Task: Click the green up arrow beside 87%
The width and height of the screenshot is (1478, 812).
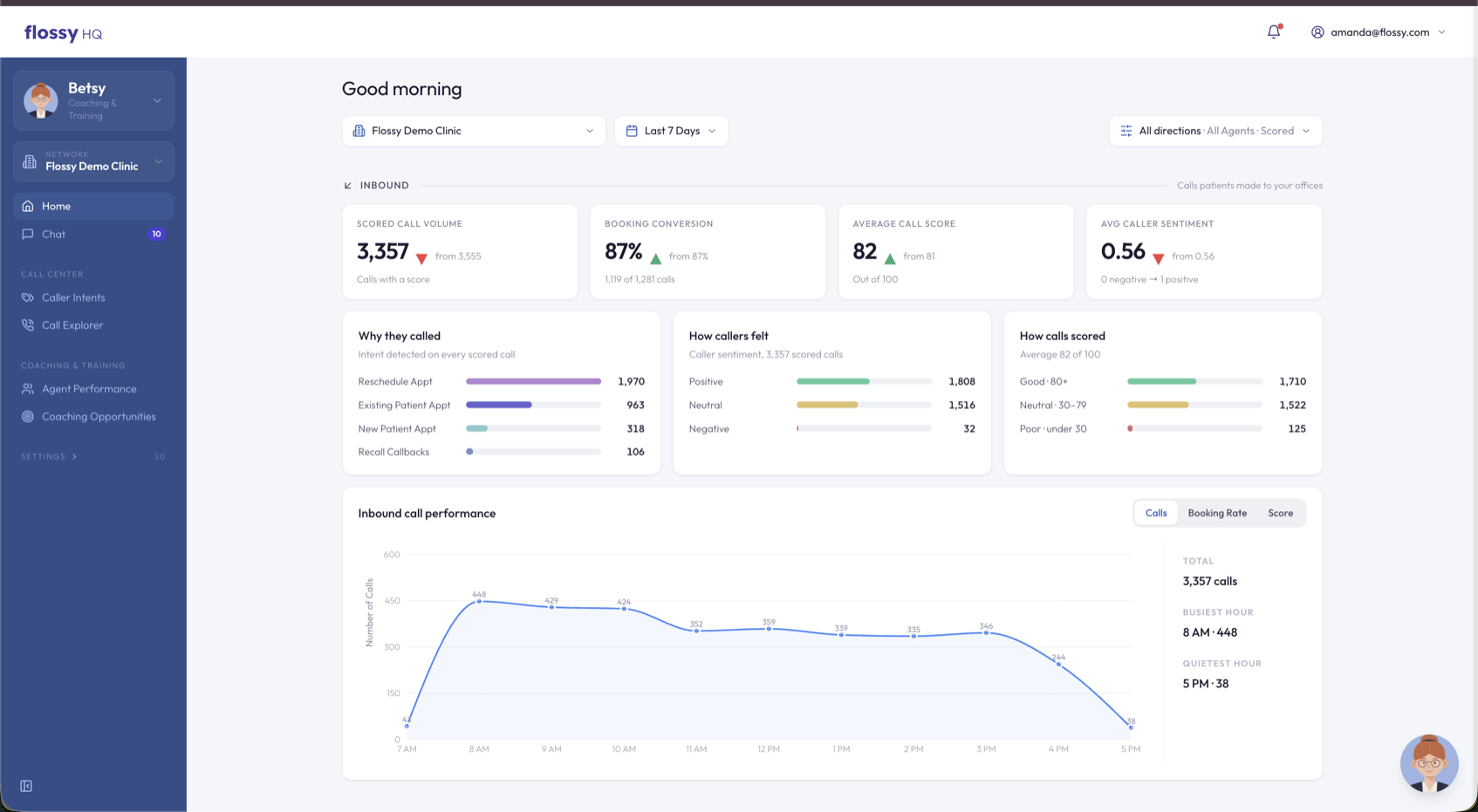Action: click(x=655, y=259)
